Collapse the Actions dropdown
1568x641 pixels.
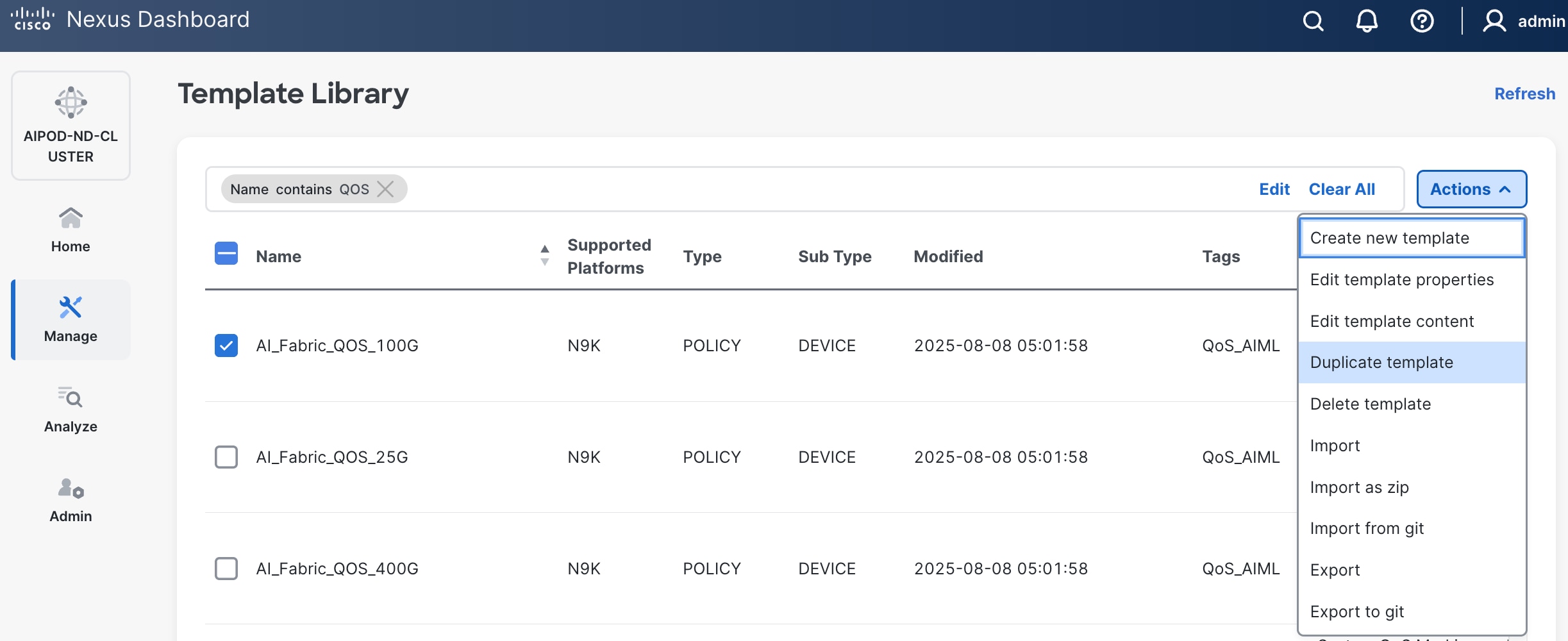click(x=1471, y=189)
